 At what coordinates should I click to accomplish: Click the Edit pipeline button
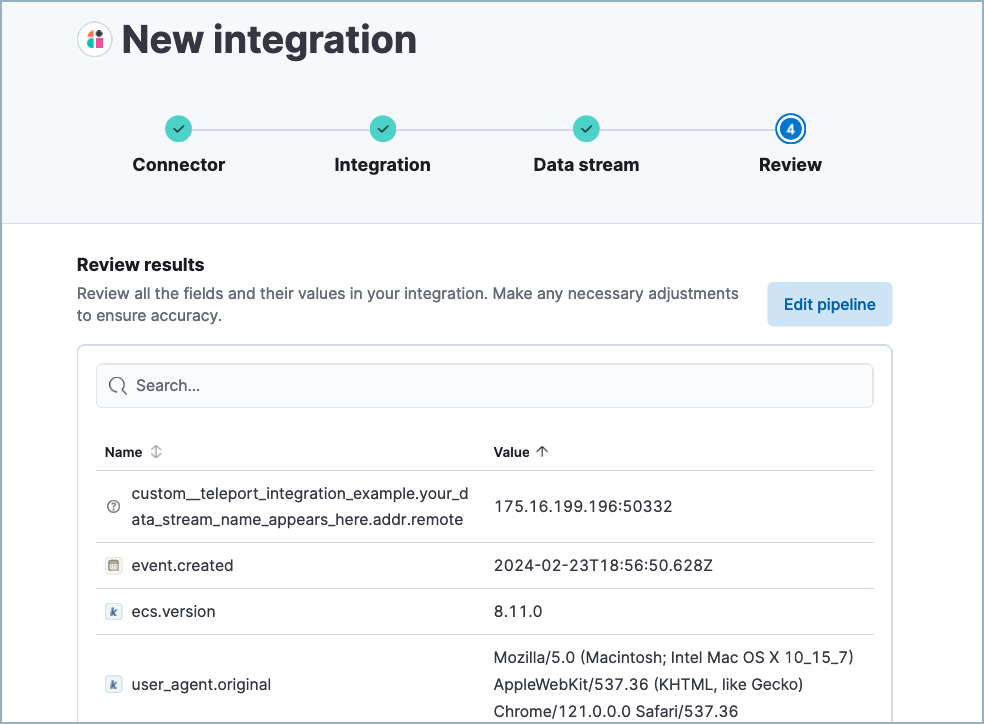[829, 304]
